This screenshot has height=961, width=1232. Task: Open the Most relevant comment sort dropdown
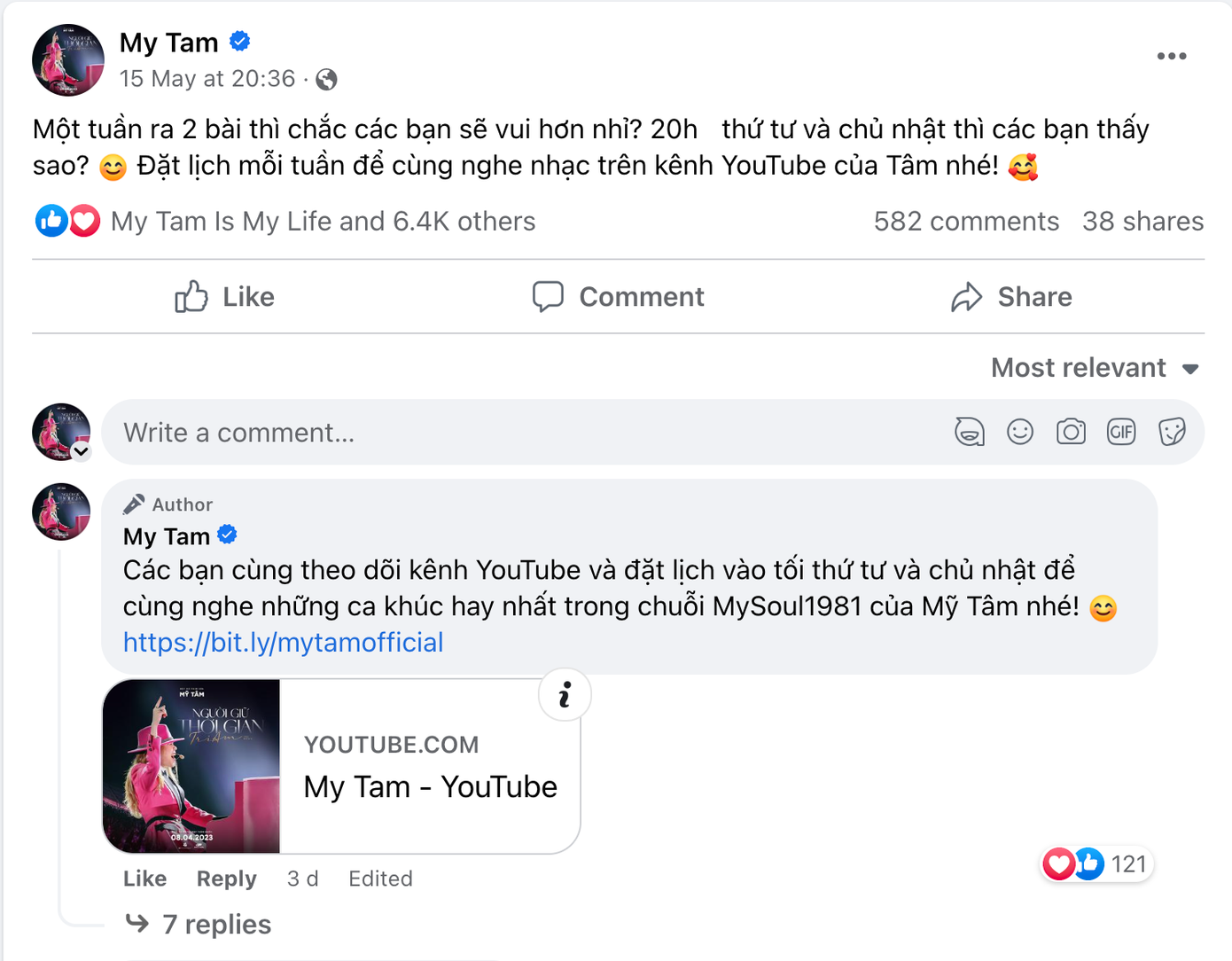(x=1096, y=367)
